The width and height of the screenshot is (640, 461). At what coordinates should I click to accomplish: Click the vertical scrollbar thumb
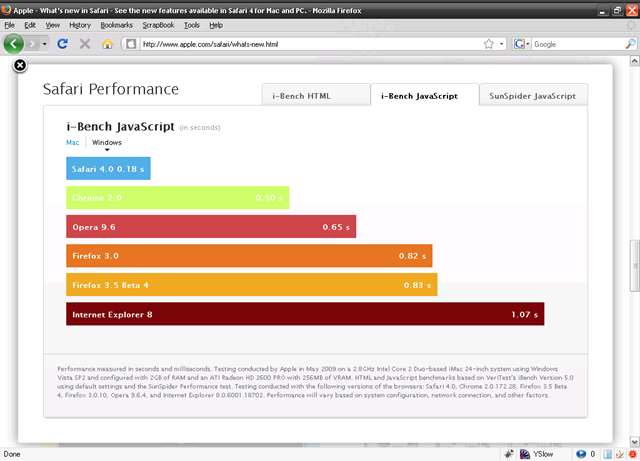[x=635, y=266]
